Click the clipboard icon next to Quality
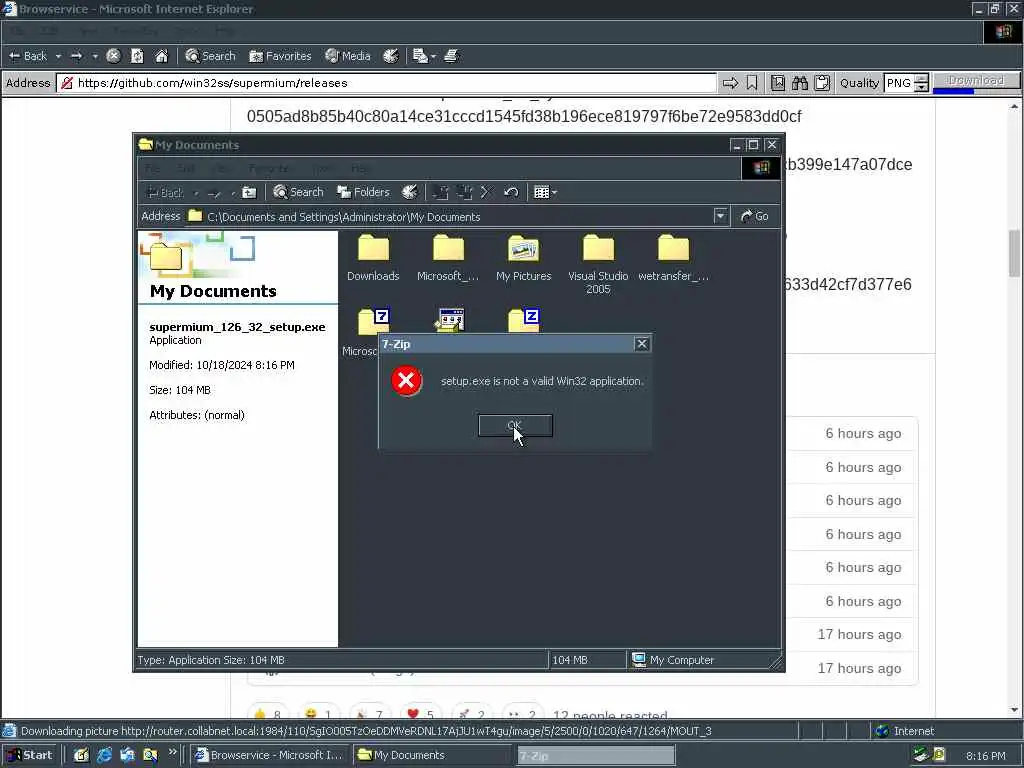The width and height of the screenshot is (1024, 768). click(823, 83)
